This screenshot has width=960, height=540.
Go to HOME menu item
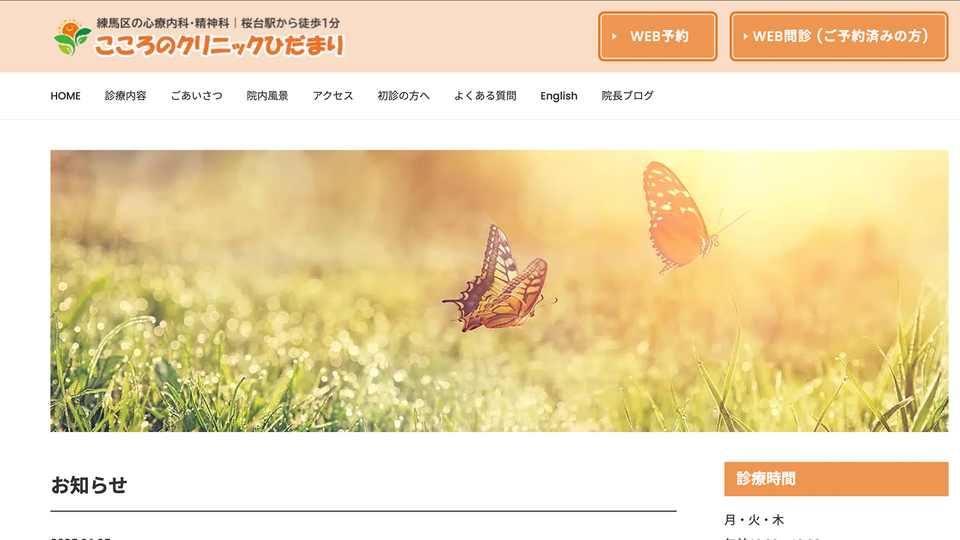pyautogui.click(x=66, y=96)
